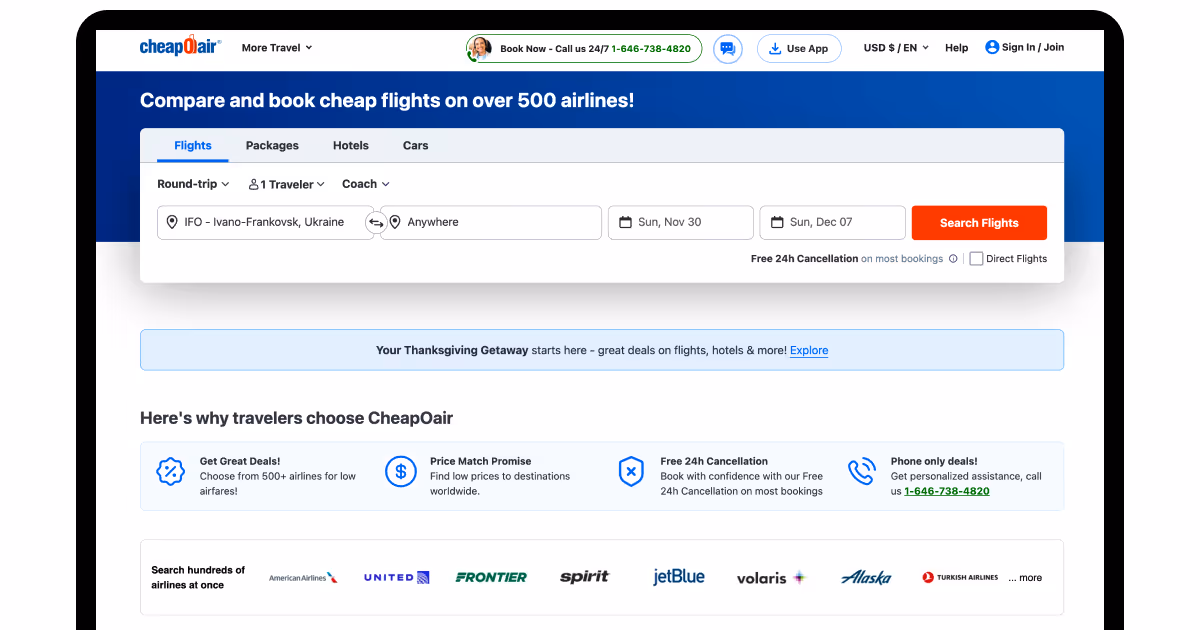Open the Thanksgiving Explore link
The image size is (1200, 630).
coord(808,350)
